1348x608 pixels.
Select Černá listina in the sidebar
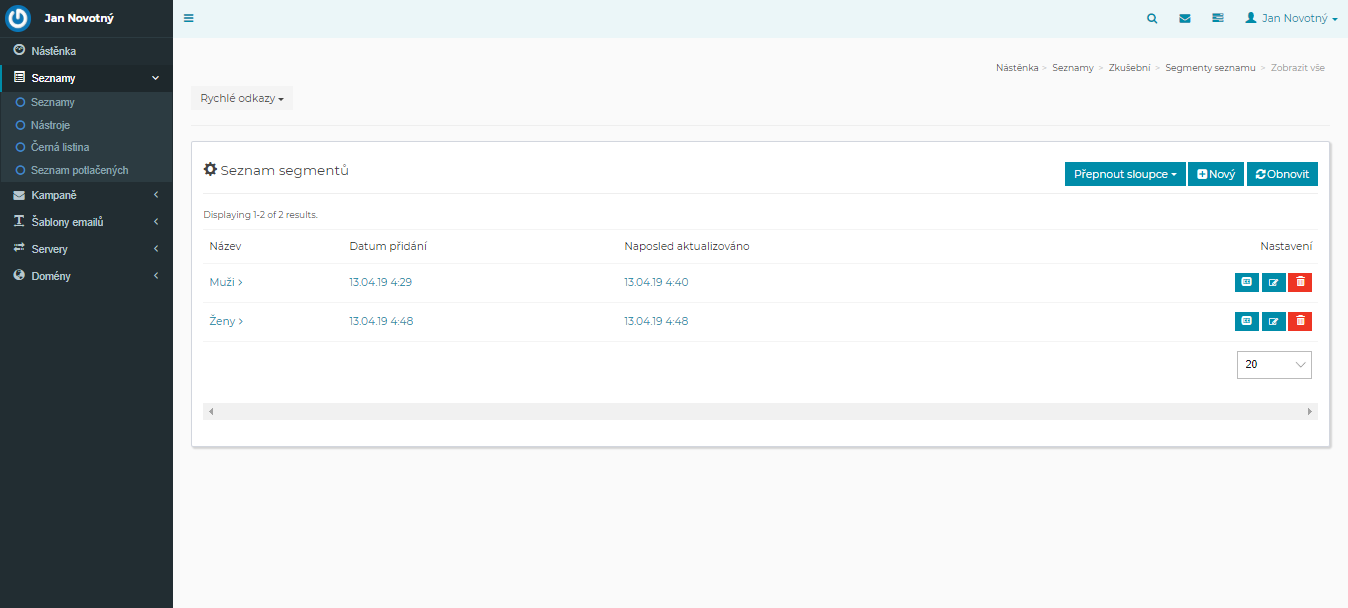pos(60,147)
